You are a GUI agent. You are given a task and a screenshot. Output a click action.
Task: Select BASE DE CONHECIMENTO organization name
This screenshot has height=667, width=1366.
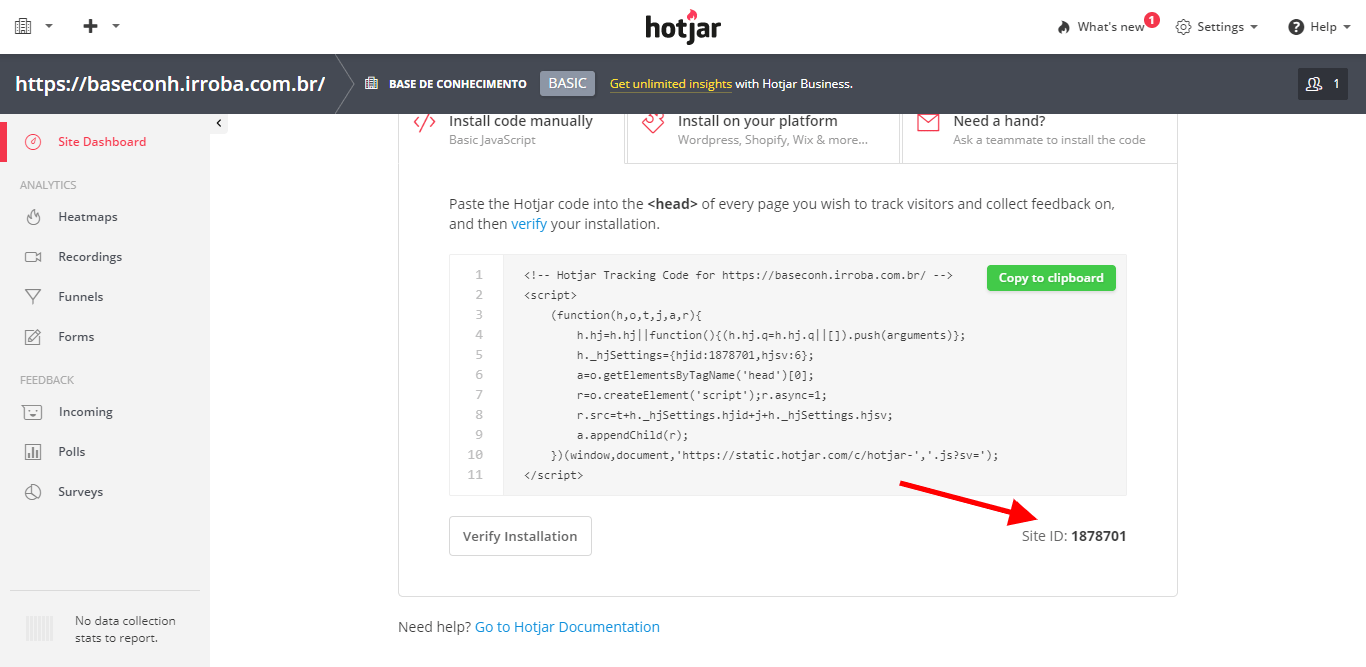tap(457, 84)
